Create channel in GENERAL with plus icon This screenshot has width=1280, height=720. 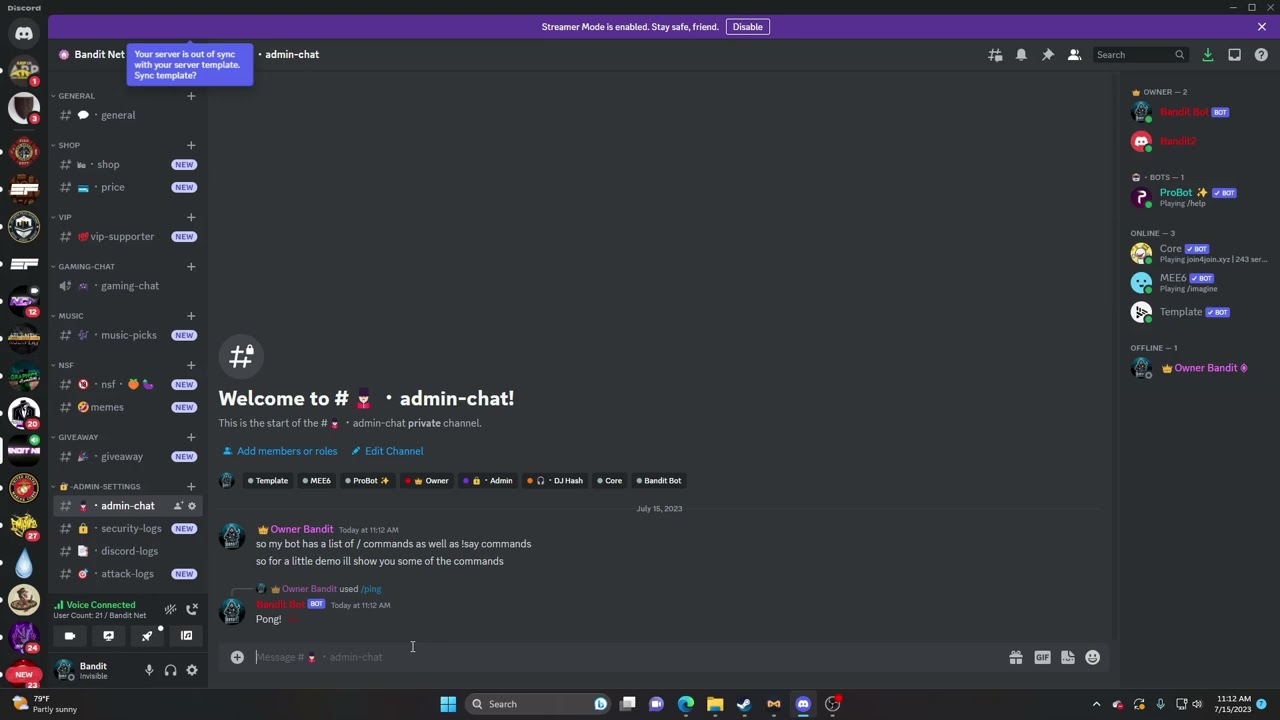pyautogui.click(x=191, y=96)
